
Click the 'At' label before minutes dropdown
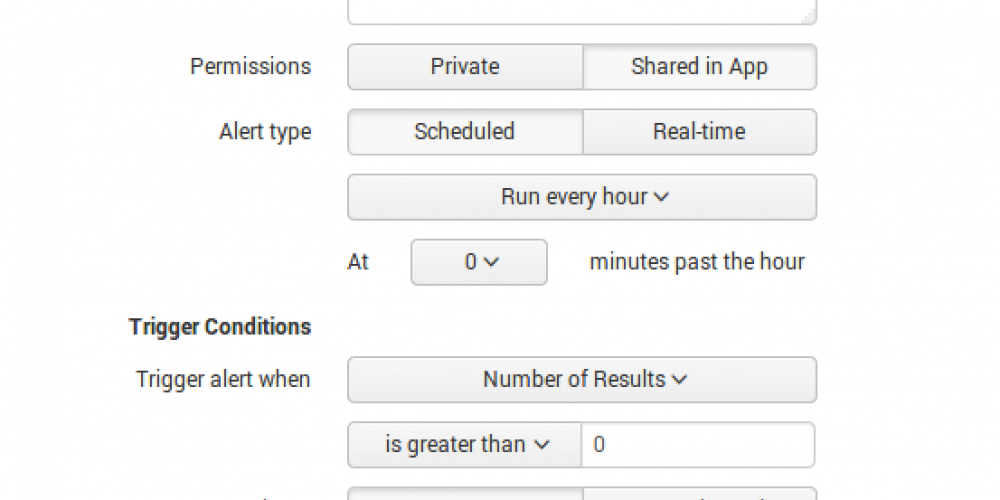pos(358,262)
